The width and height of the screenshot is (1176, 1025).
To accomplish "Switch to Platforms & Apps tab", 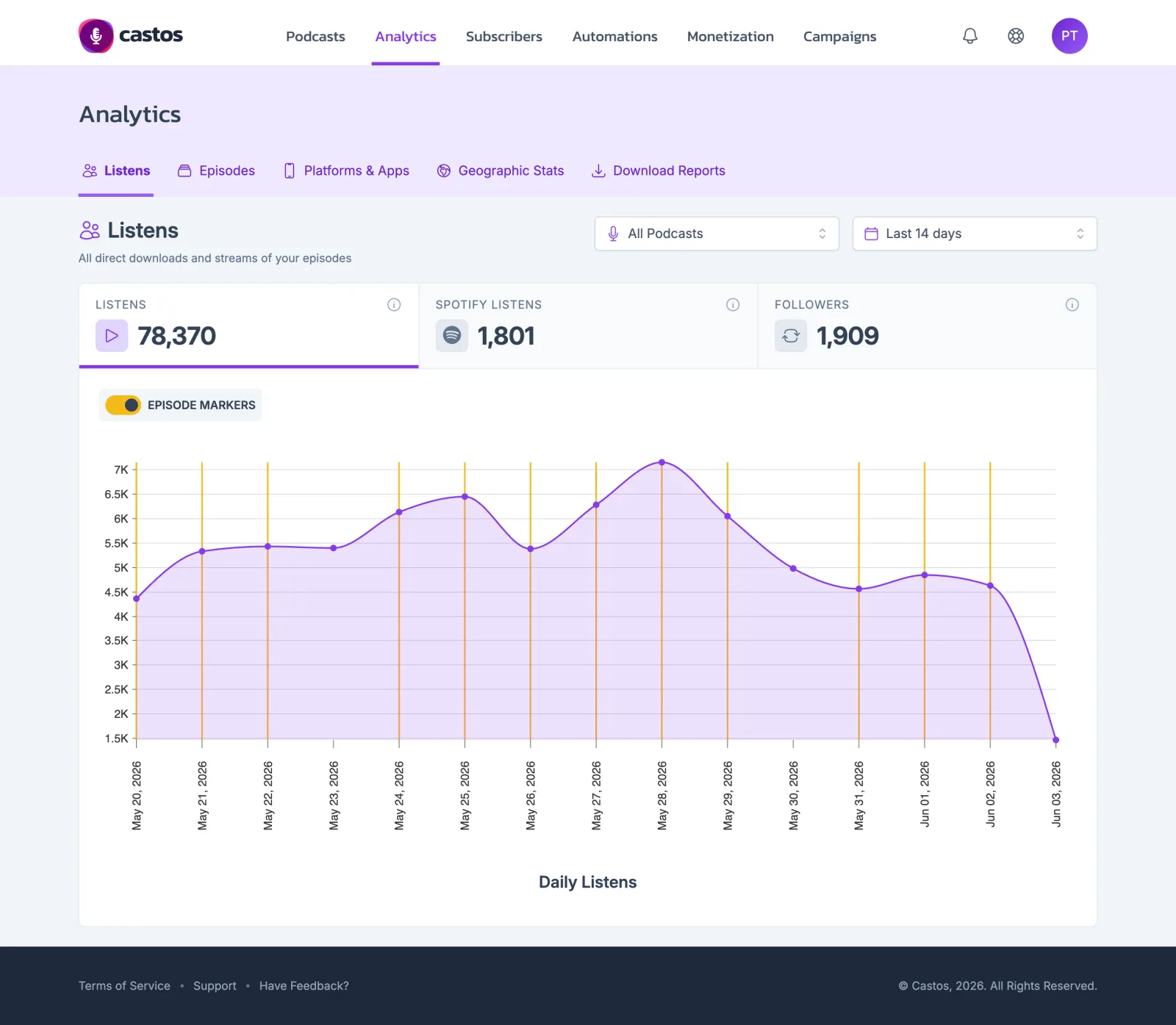I will (x=346, y=170).
